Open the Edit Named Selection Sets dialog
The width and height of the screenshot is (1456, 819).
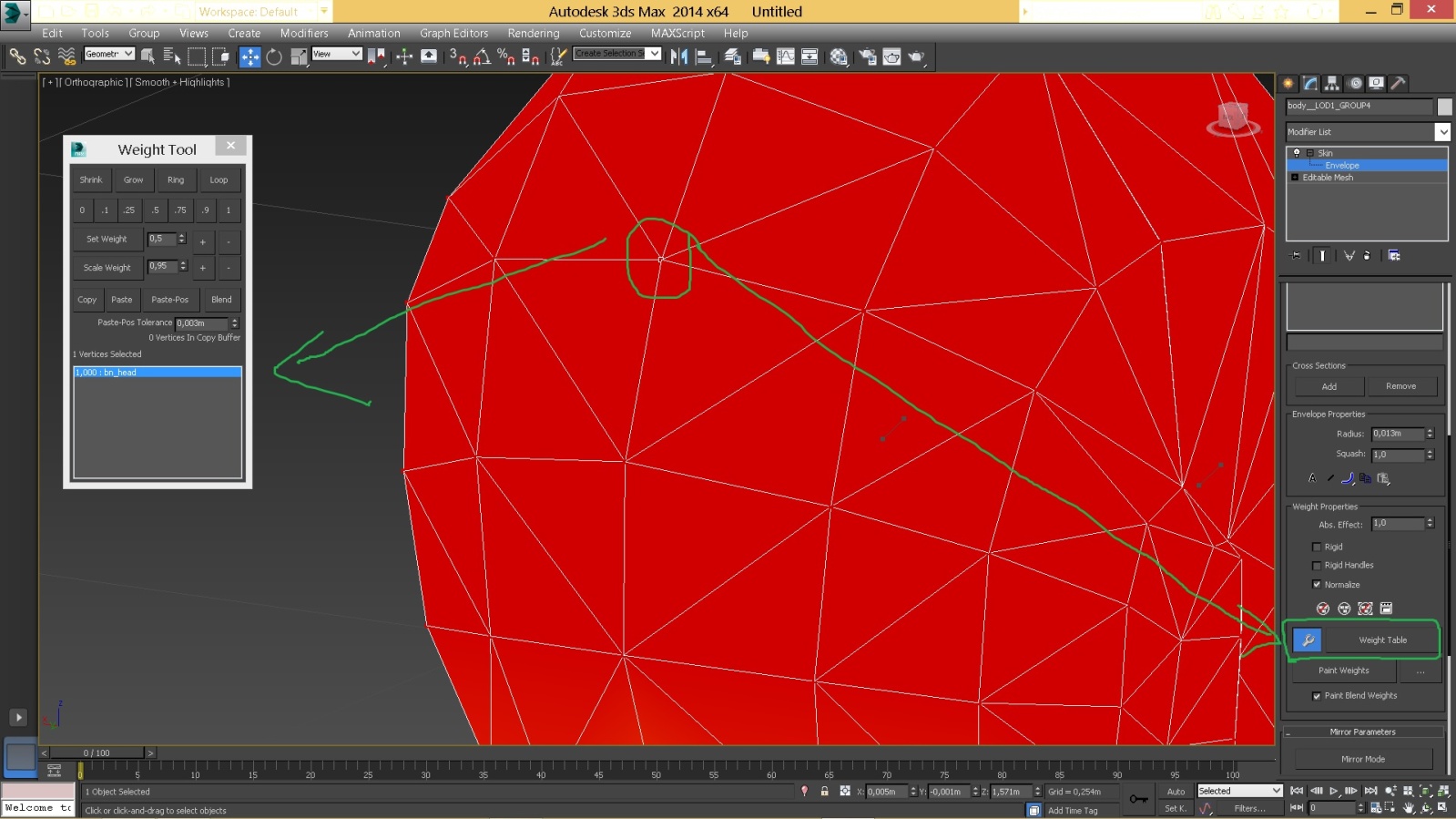click(559, 56)
